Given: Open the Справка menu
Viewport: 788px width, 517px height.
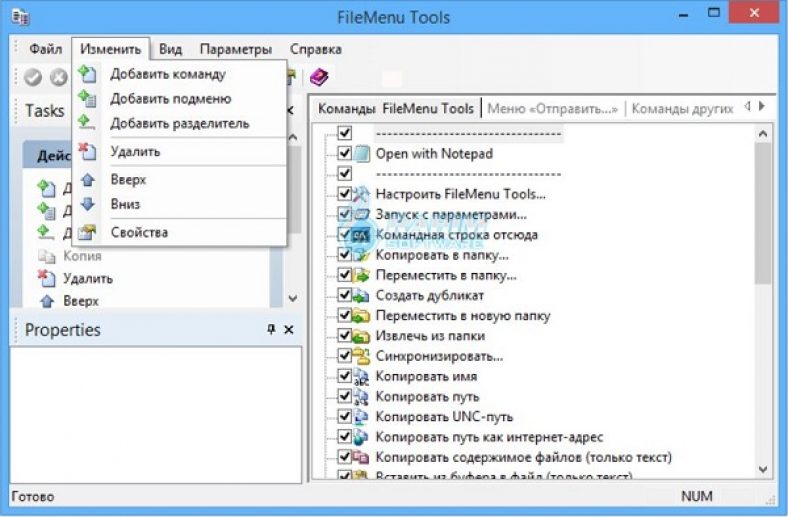Looking at the screenshot, I should click(316, 49).
